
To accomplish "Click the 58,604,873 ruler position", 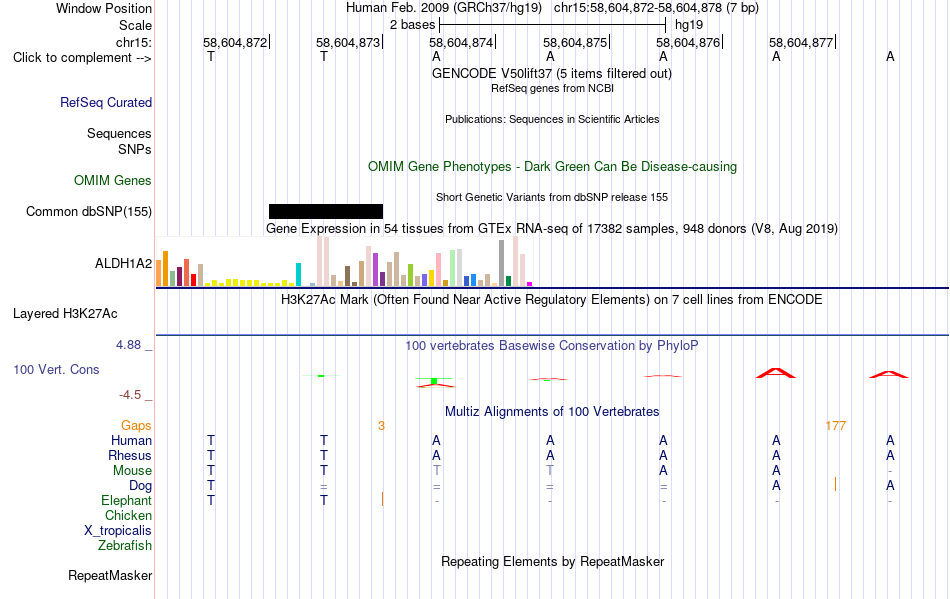I will pyautogui.click(x=348, y=42).
